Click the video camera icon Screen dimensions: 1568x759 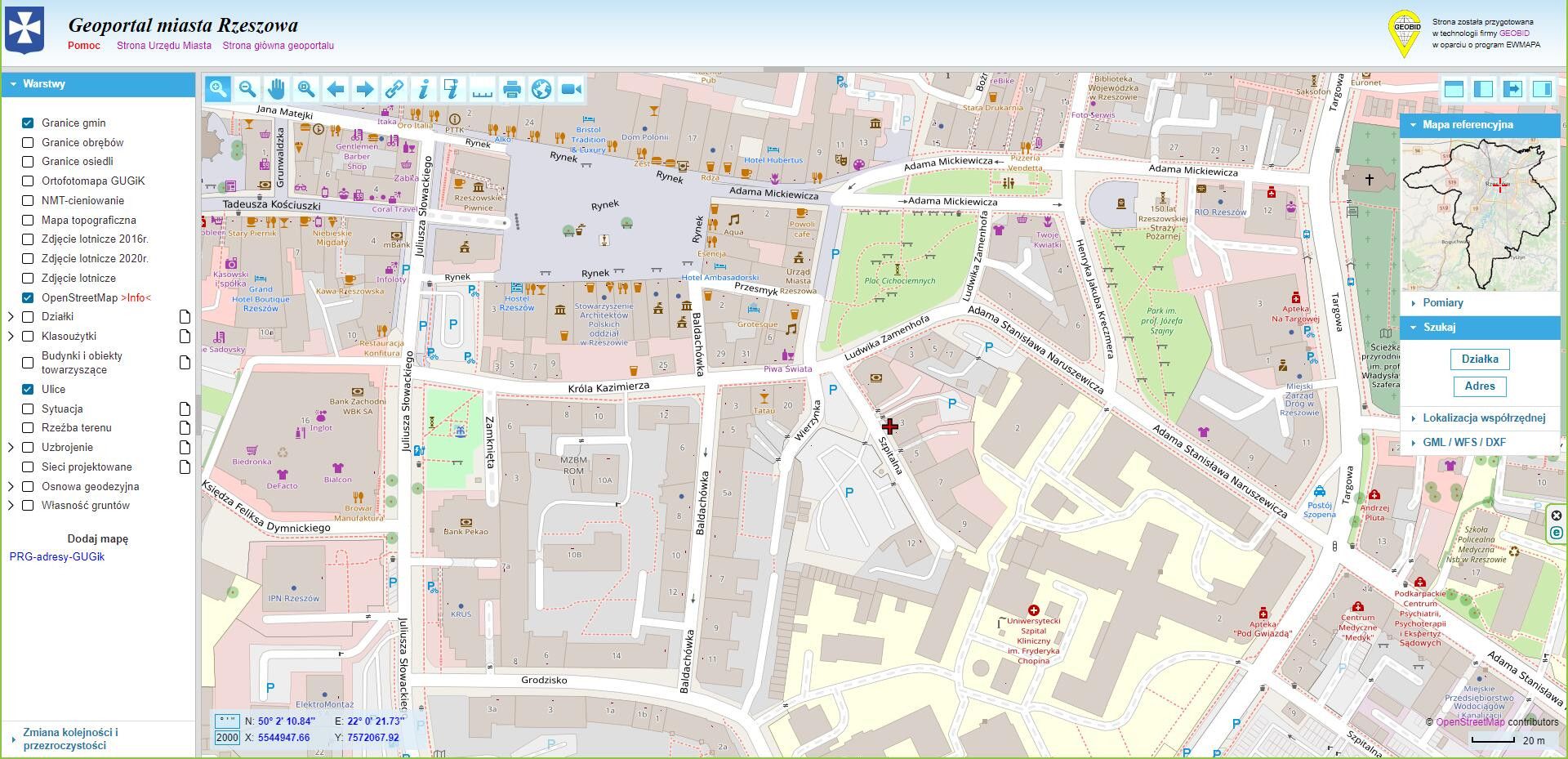point(572,89)
